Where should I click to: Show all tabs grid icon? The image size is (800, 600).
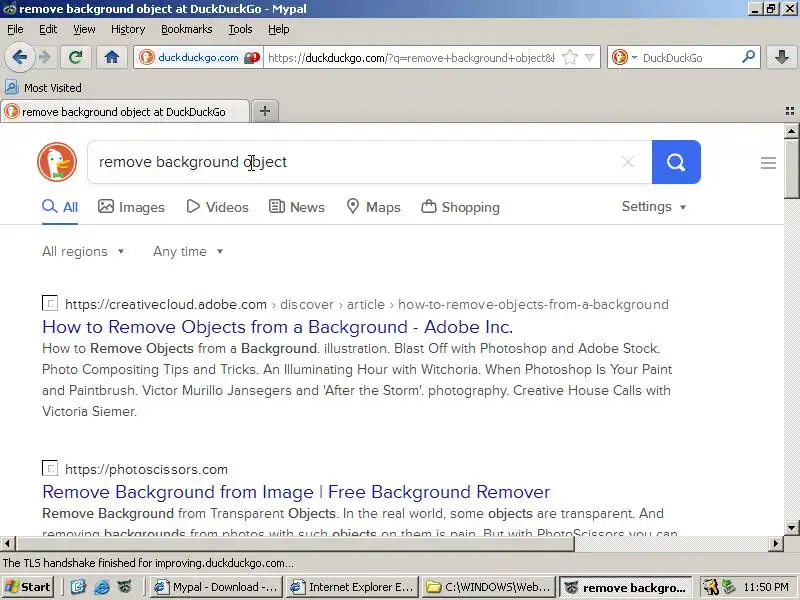pyautogui.click(x=790, y=111)
